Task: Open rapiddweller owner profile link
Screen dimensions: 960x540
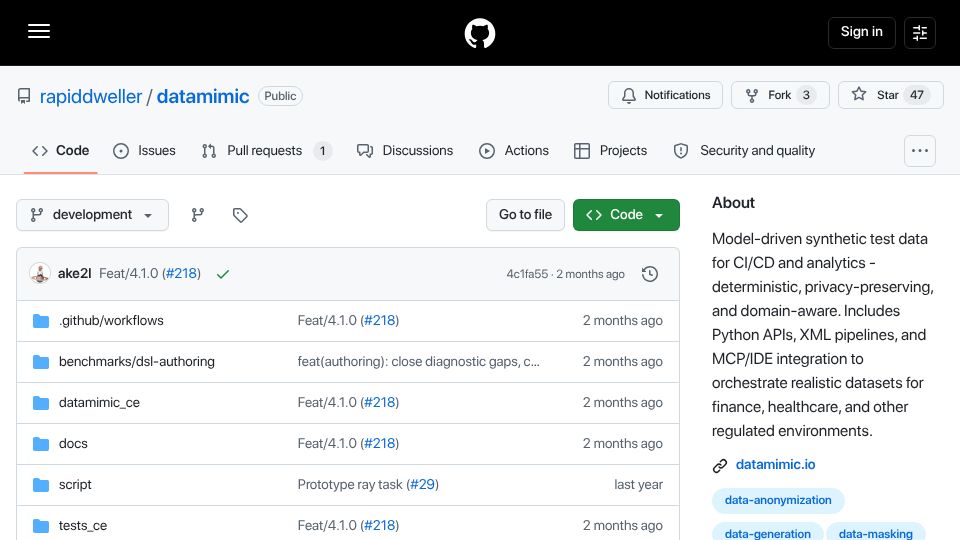Action: point(91,96)
